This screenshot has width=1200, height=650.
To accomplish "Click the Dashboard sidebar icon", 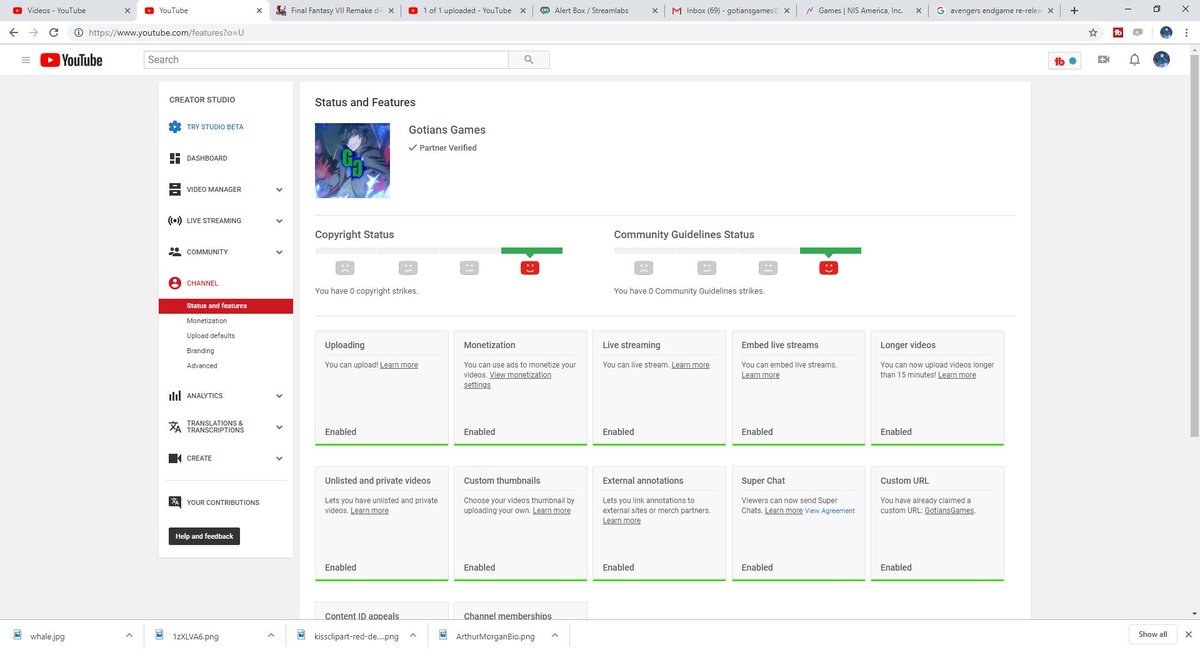I will tap(175, 158).
